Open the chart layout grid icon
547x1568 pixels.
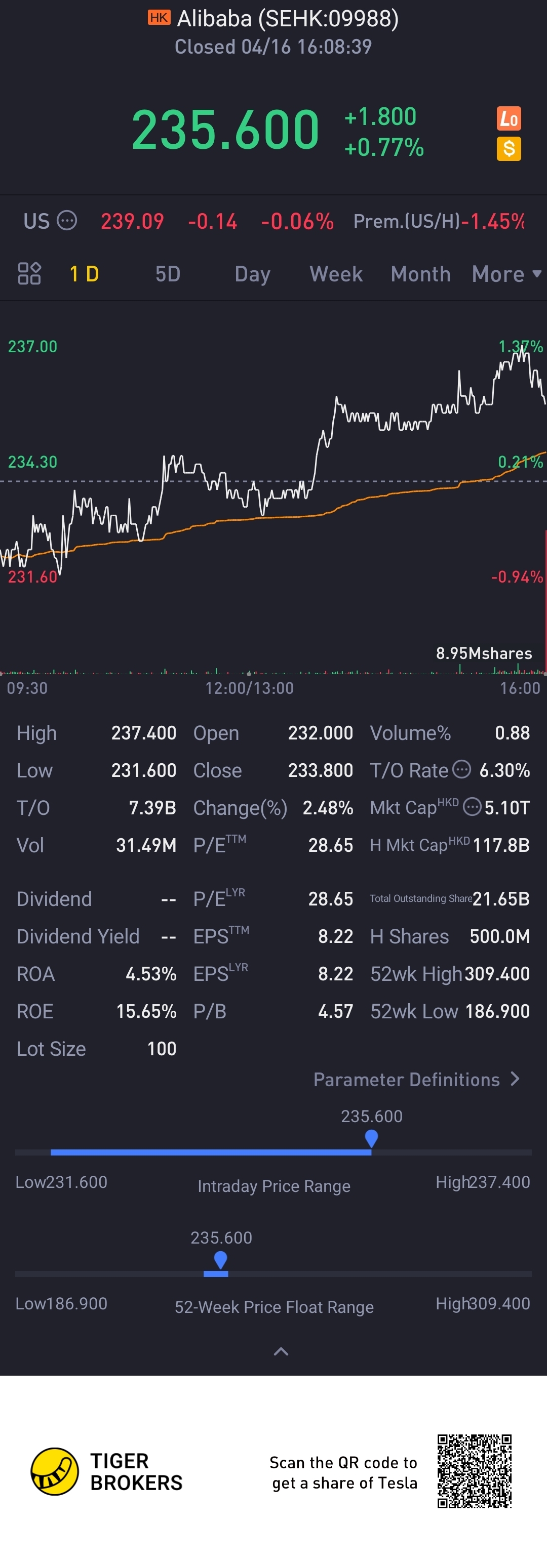(29, 274)
